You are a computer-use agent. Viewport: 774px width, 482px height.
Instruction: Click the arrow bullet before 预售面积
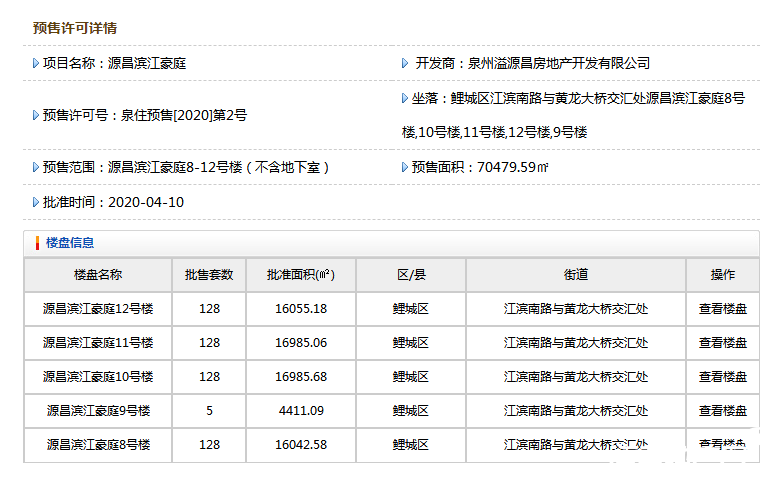pos(405,168)
